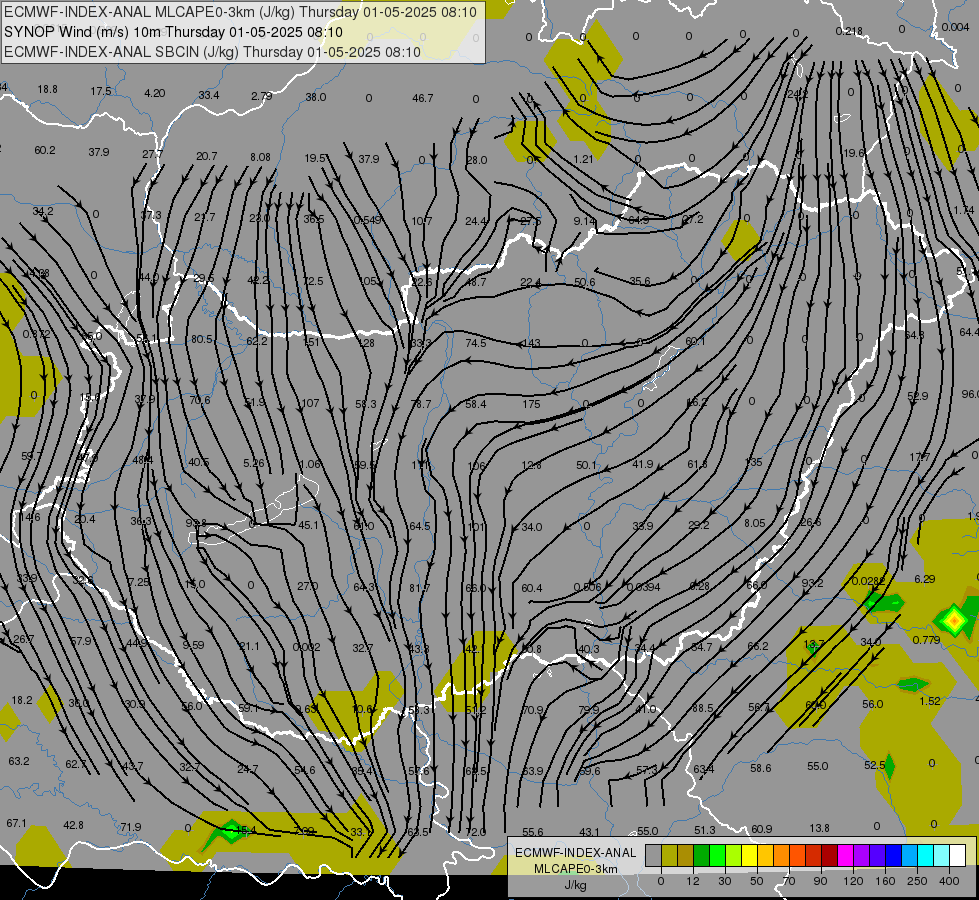The image size is (979, 900).
Task: Click the map value '0.0394'
Action: click(x=642, y=586)
